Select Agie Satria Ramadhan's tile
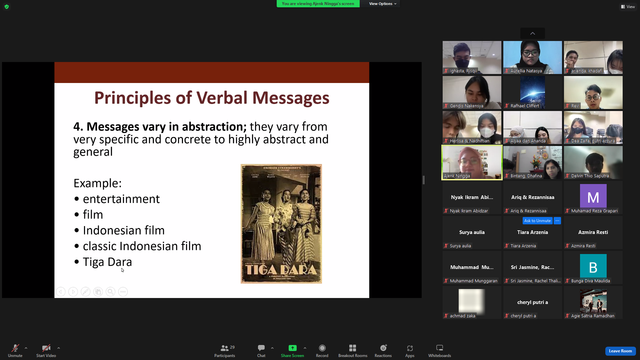This screenshot has height=360, width=640. click(x=593, y=303)
